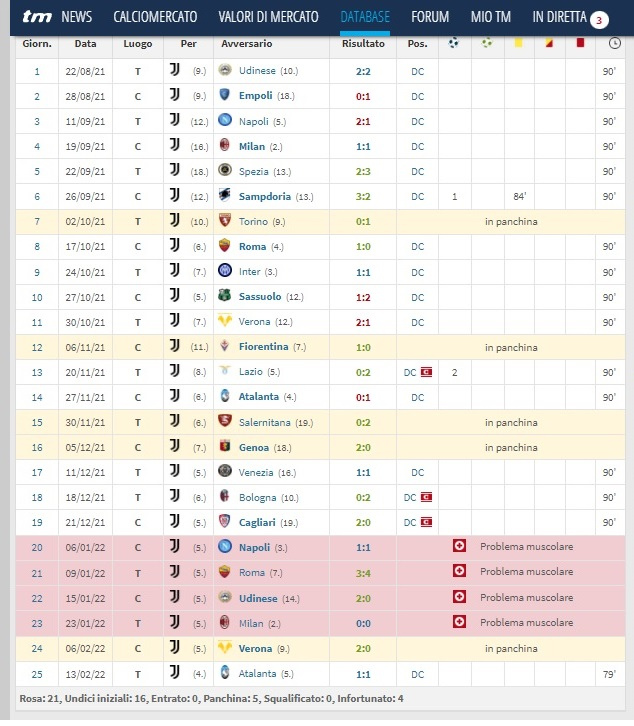Open matchday 13 link
Image resolution: width=634 pixels, height=726 pixels.
37,372
